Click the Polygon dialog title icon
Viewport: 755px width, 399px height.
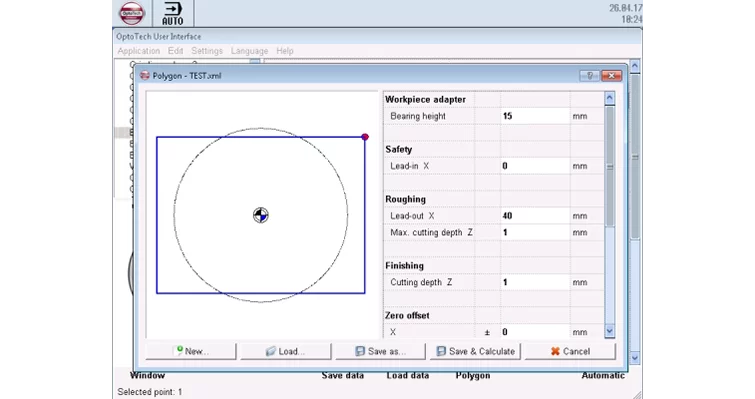(144, 76)
